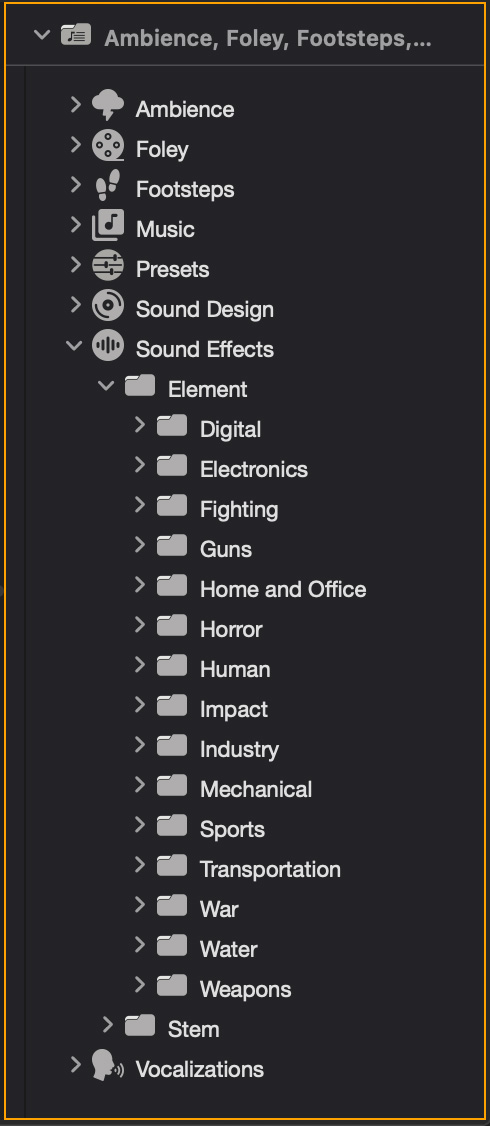The image size is (490, 1126).
Task: Click the Sound Effects waveform icon
Action: [x=108, y=346]
